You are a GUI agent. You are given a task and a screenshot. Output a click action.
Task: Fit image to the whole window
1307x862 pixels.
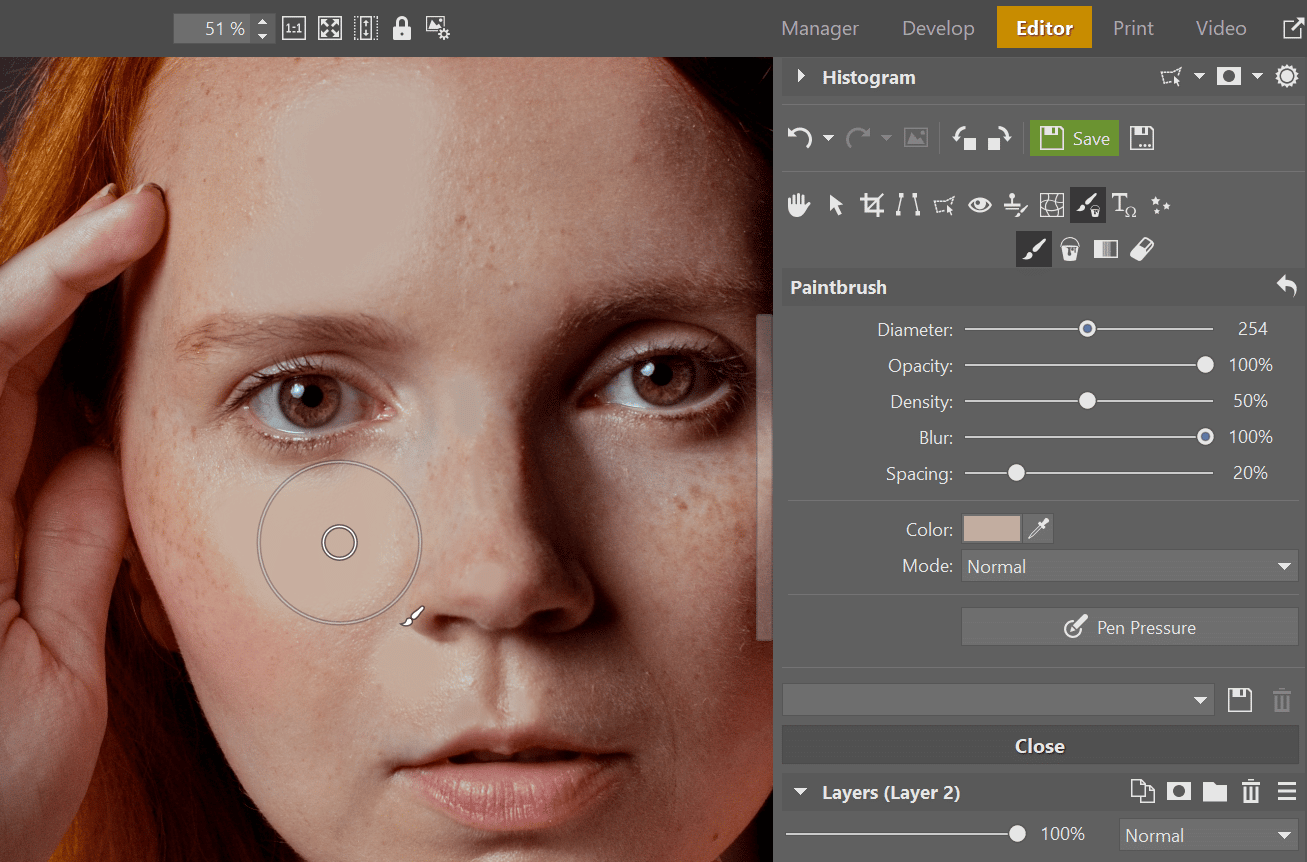(330, 29)
